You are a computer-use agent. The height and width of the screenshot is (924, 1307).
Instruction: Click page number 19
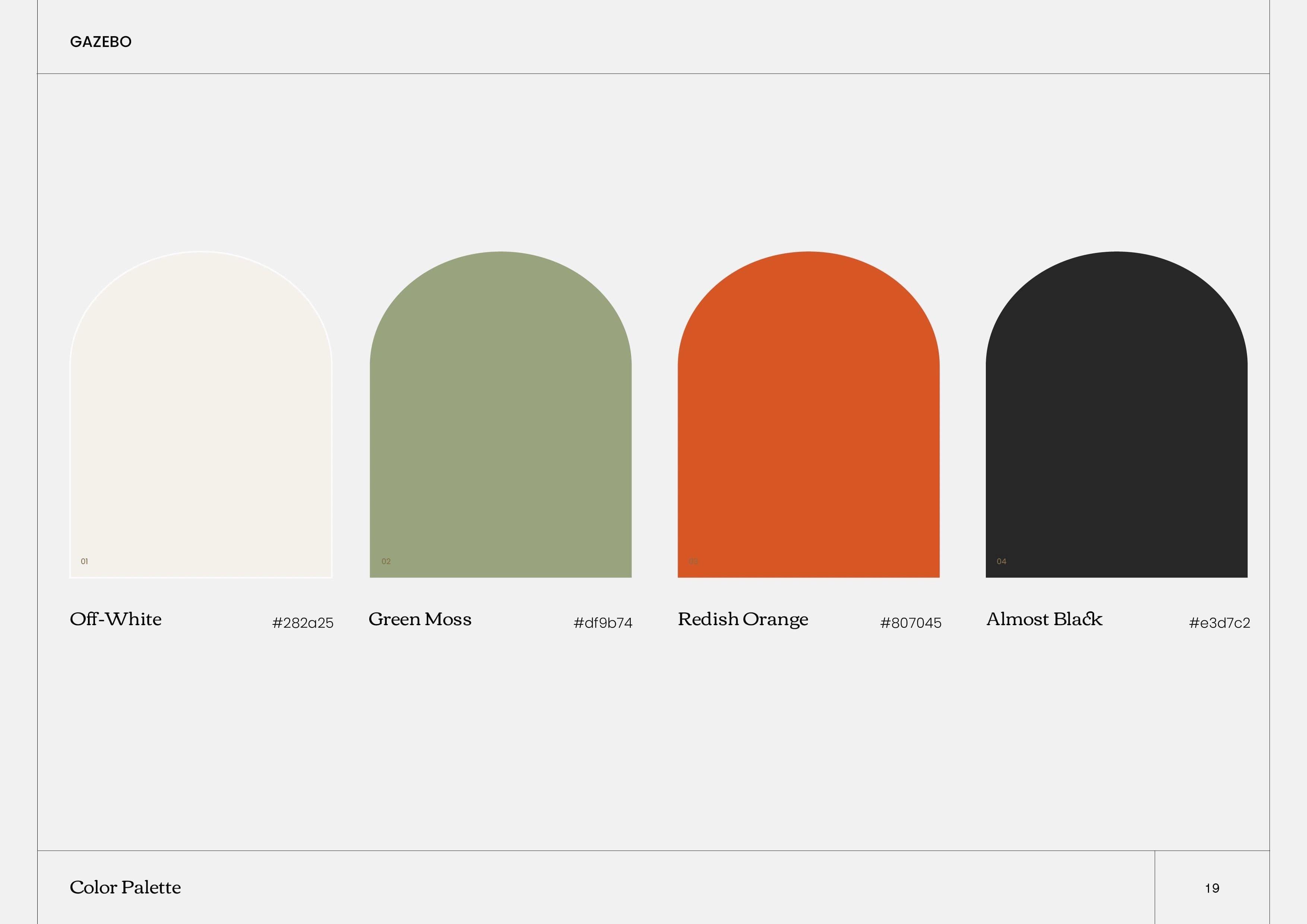click(1212, 888)
